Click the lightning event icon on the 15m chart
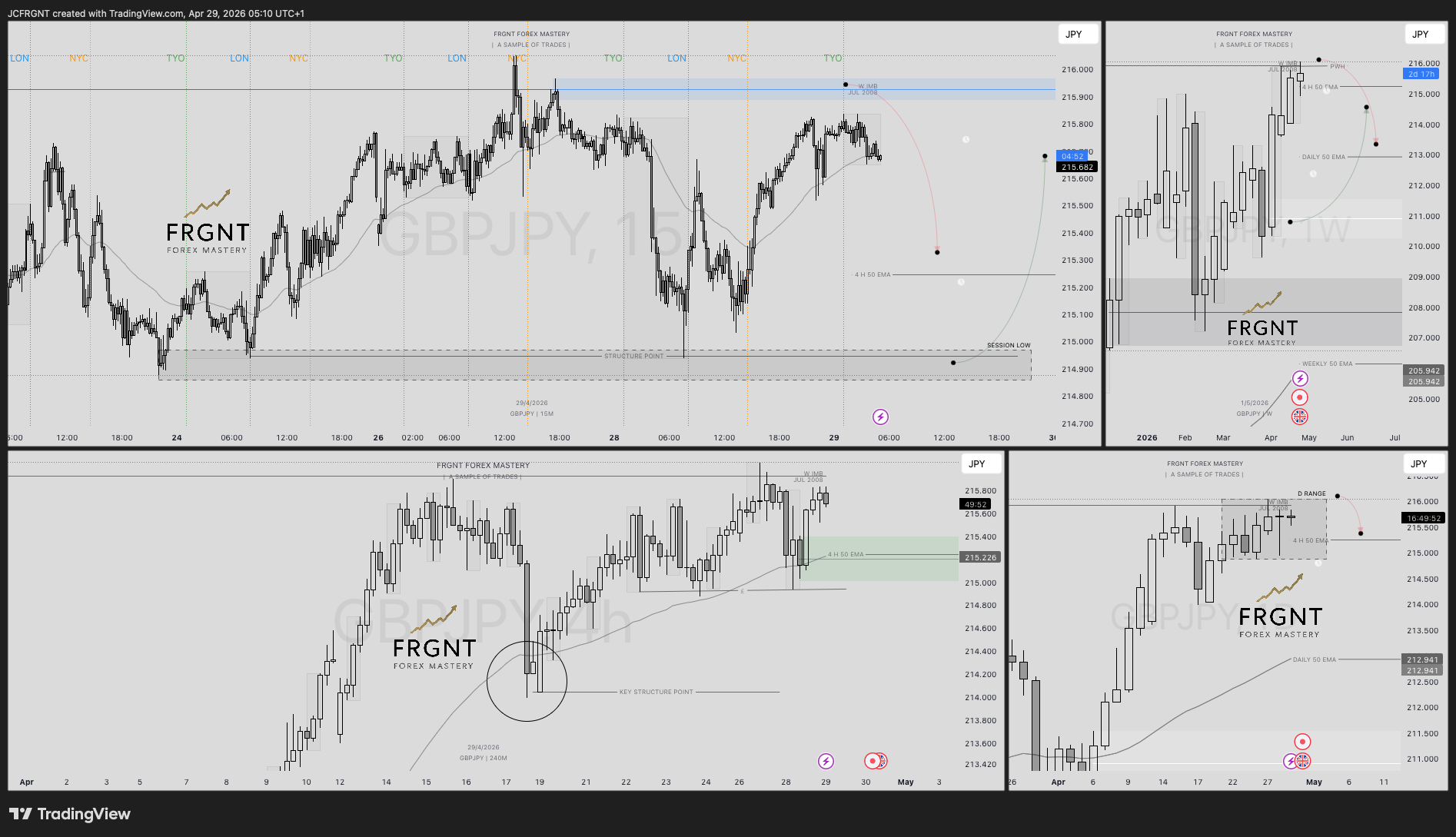The height and width of the screenshot is (837, 1456). click(x=880, y=417)
